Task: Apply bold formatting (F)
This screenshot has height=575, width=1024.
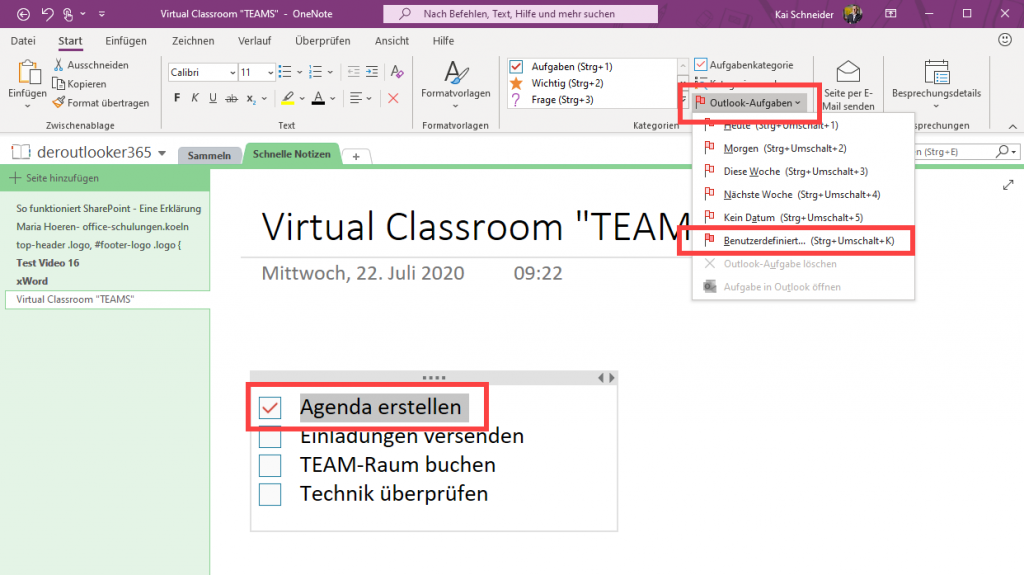Action: pyautogui.click(x=177, y=98)
